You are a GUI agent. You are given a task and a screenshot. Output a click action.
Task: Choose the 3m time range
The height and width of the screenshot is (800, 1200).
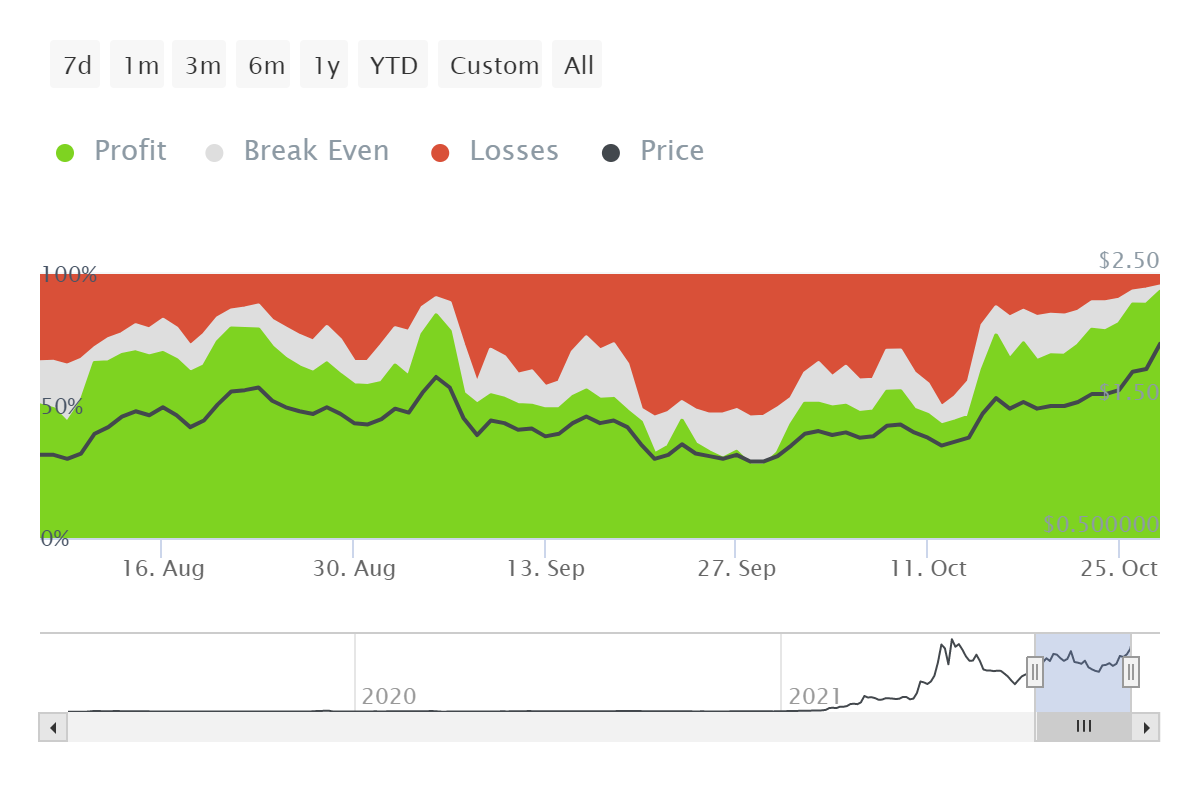(x=202, y=65)
